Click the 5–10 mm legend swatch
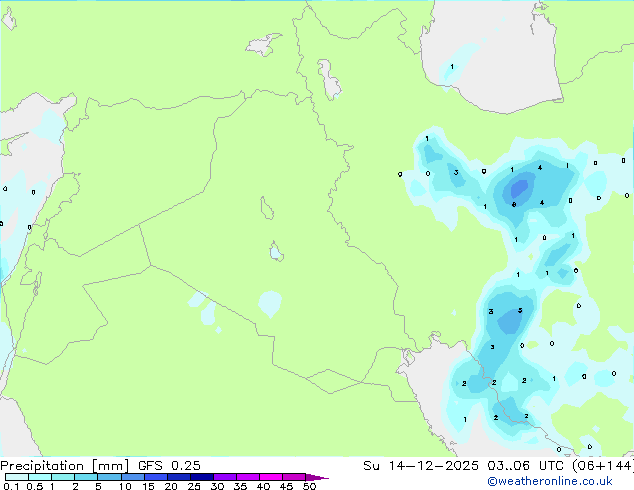This screenshot has width=634, height=490. coord(109,477)
